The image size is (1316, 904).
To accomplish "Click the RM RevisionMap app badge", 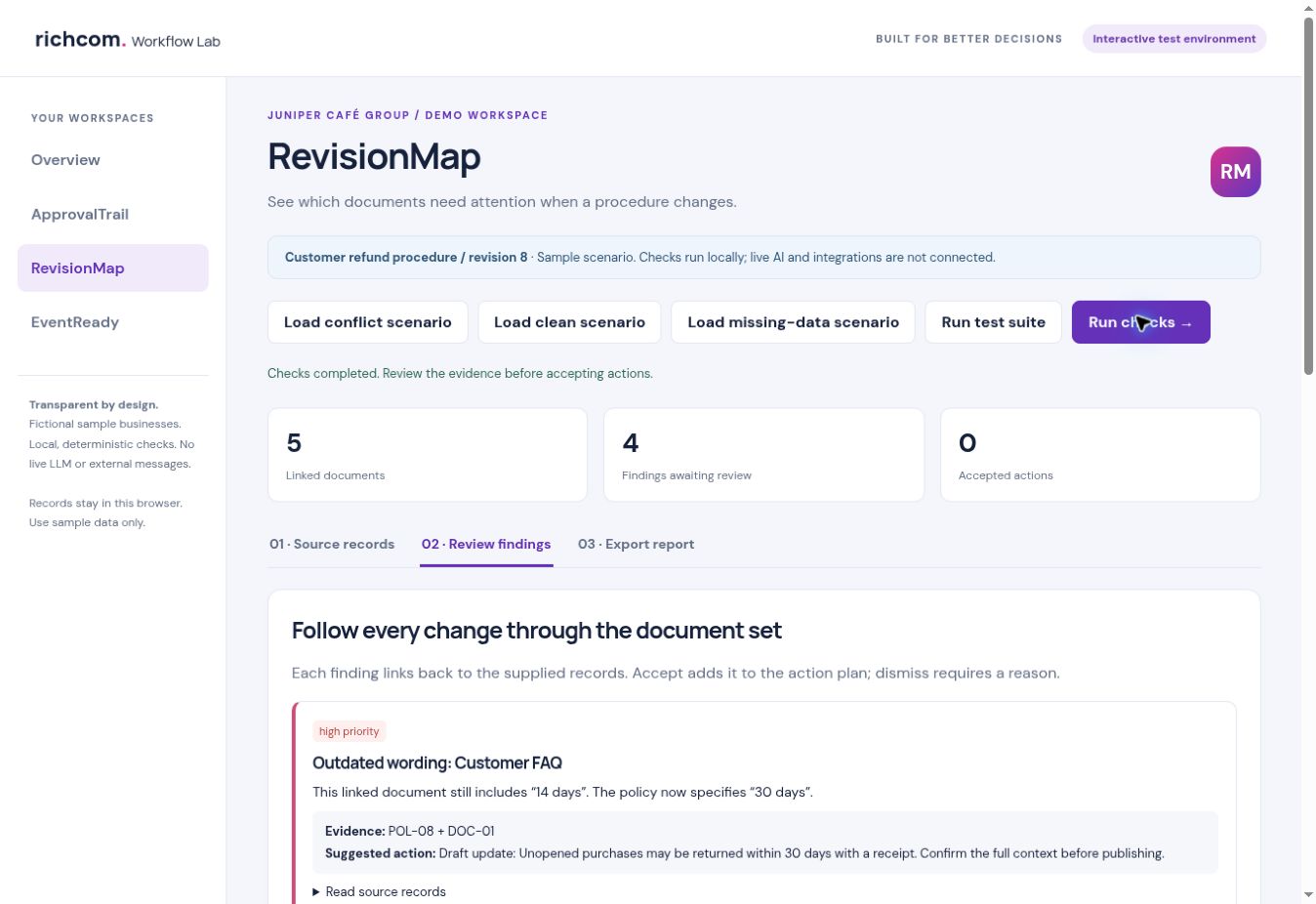I will point(1235,172).
